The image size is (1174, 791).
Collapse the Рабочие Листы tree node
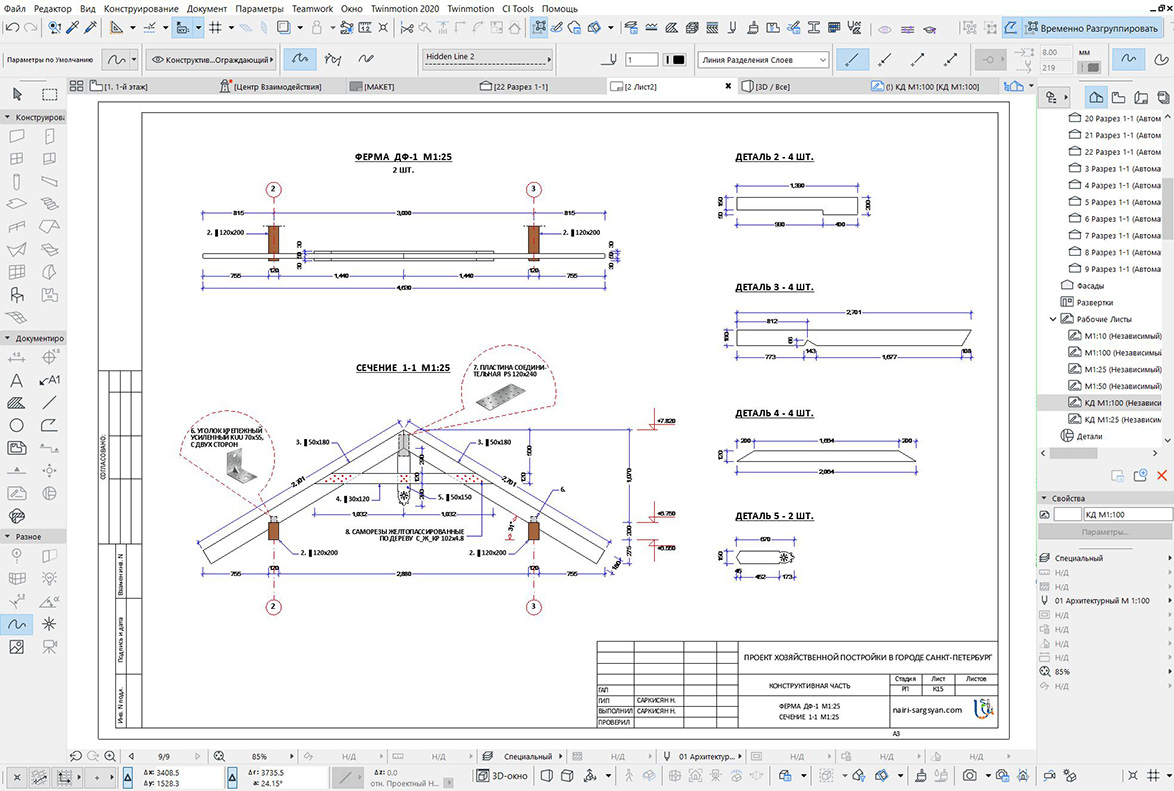pyautogui.click(x=1053, y=319)
